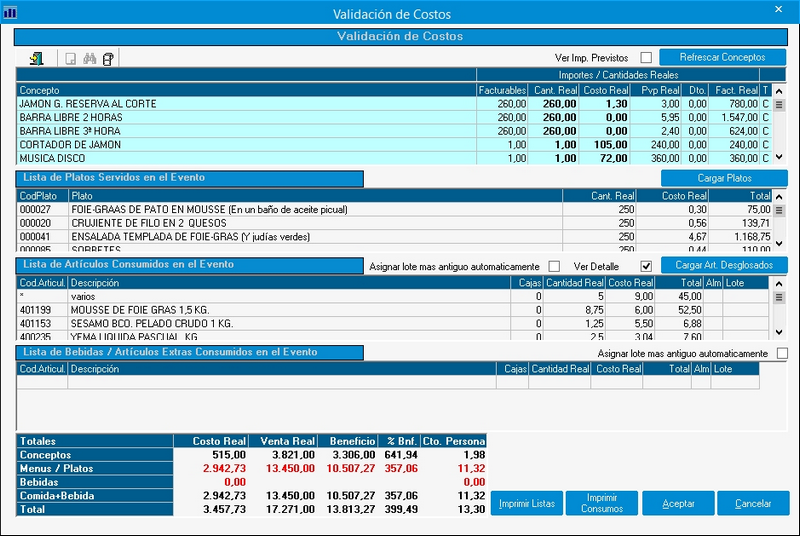The image size is (800, 536).
Task: Click down arrow of Conceptos list scrollbar
Action: (779, 157)
